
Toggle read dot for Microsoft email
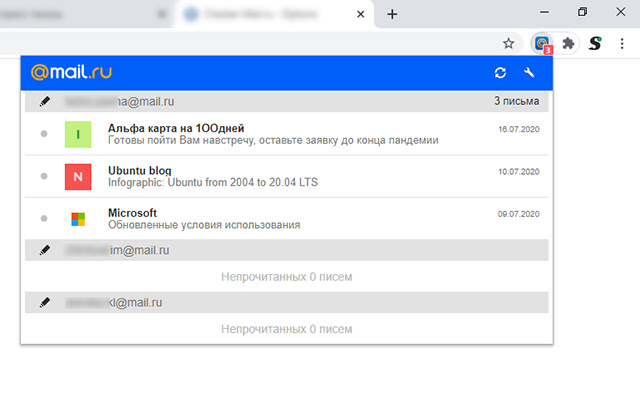(44, 218)
